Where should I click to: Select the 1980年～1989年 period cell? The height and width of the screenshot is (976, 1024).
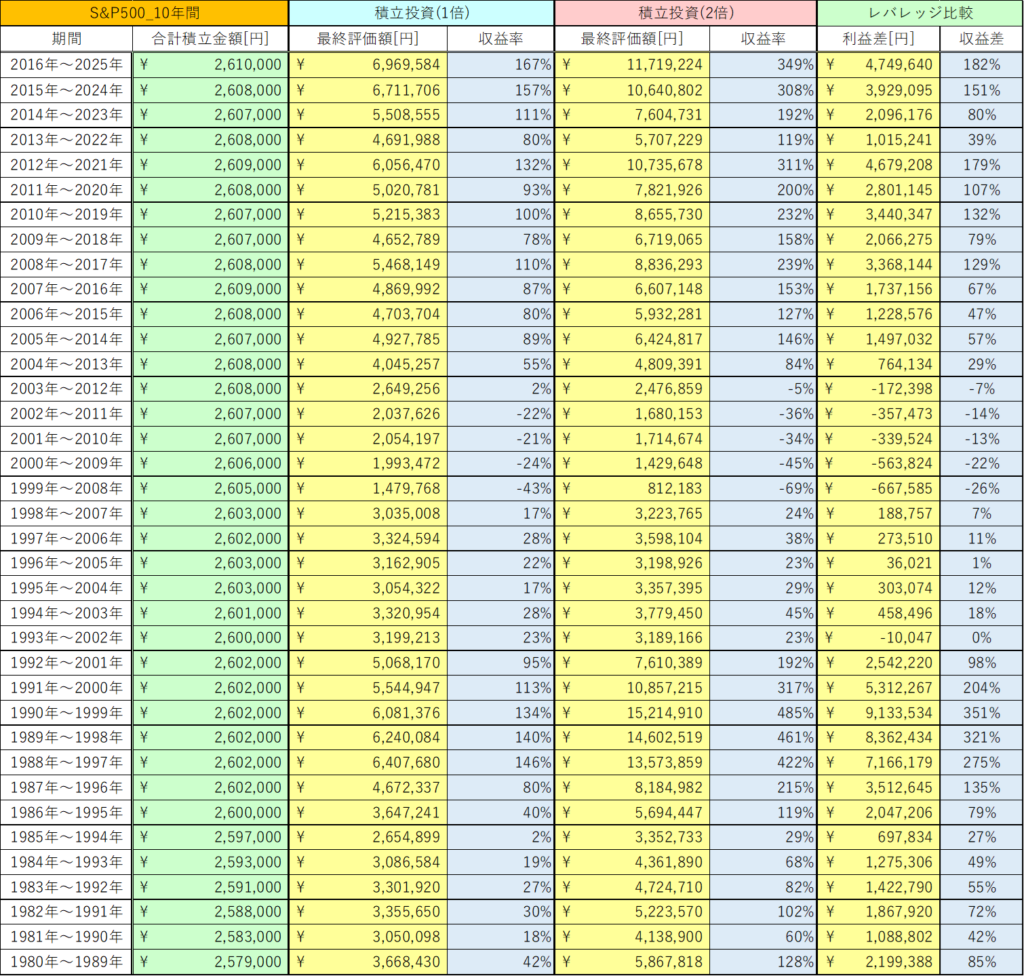[66, 963]
